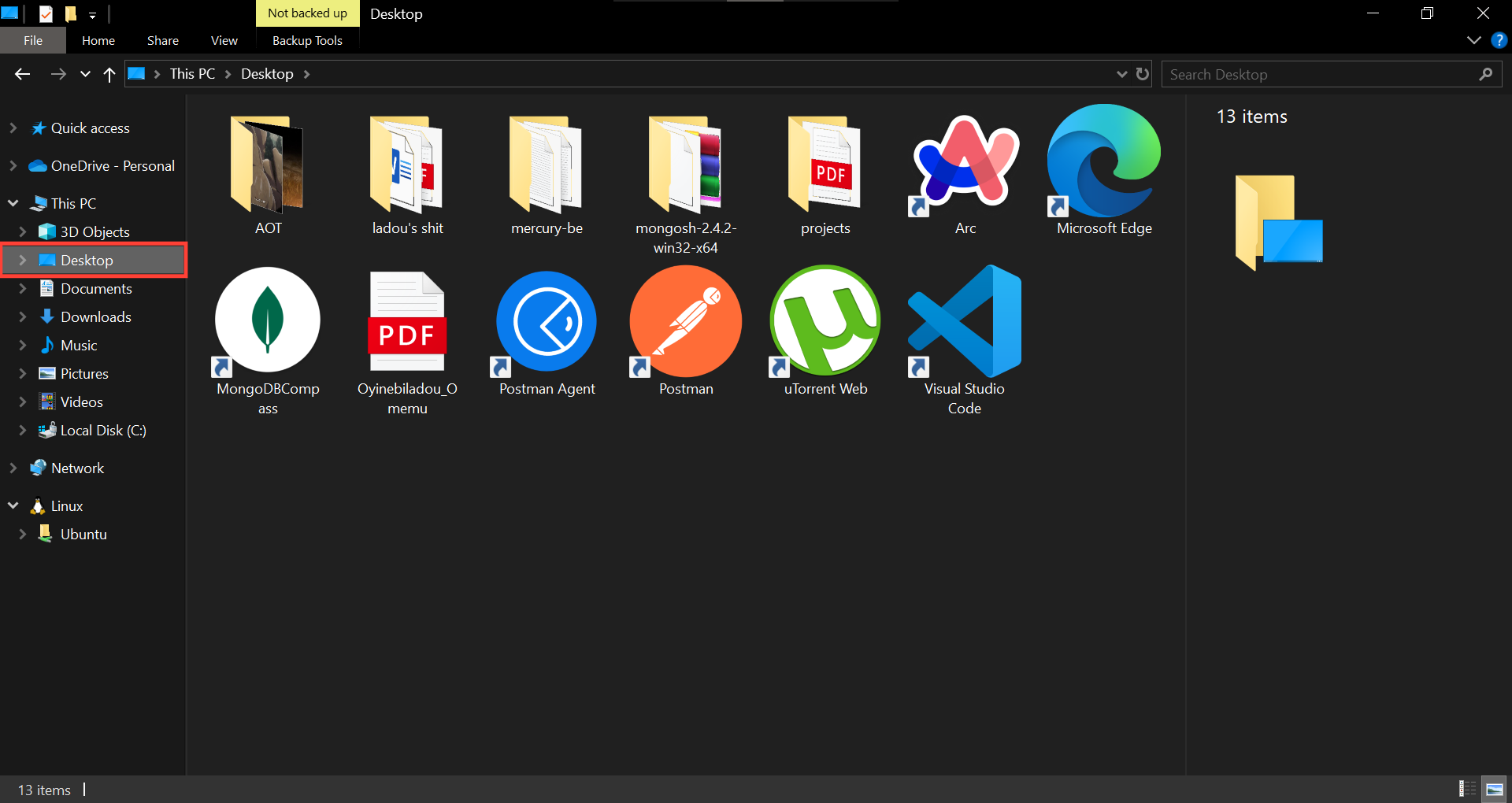Select the ladou's shit folder icon
Screen dimensions: 1512x803
coord(407,164)
